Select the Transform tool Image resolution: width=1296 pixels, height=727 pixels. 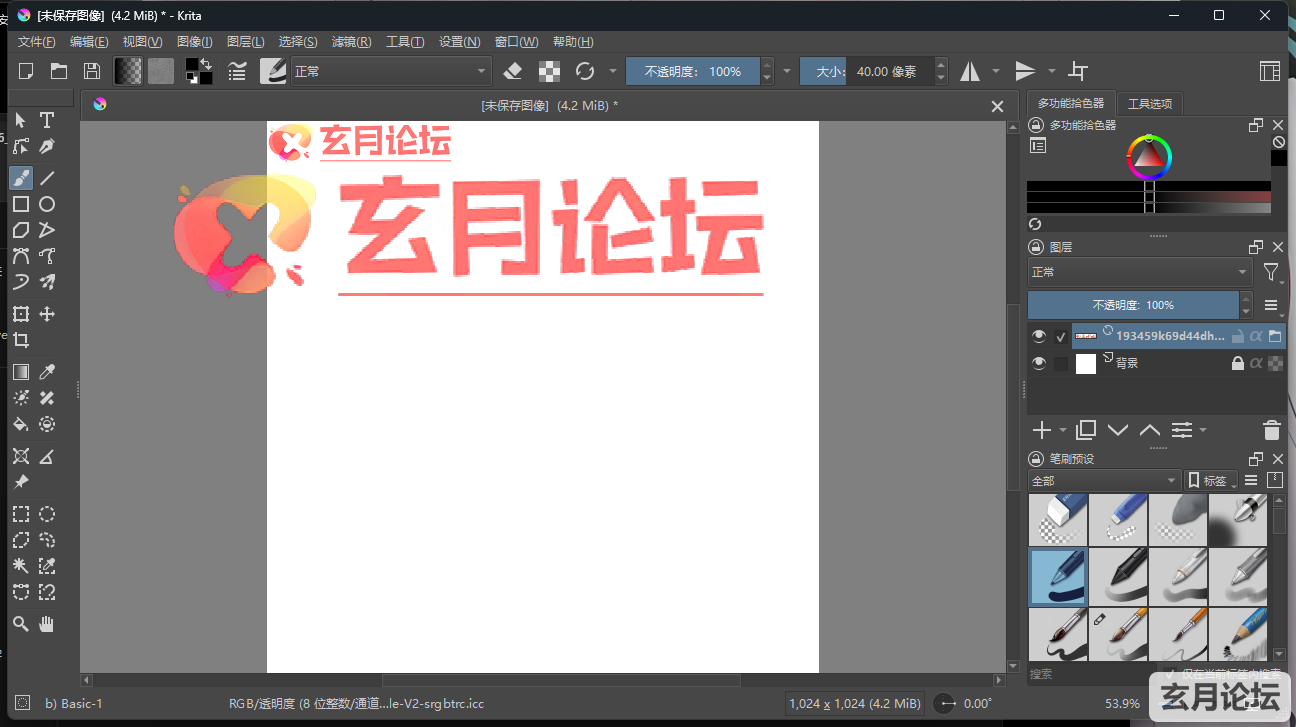(x=20, y=314)
